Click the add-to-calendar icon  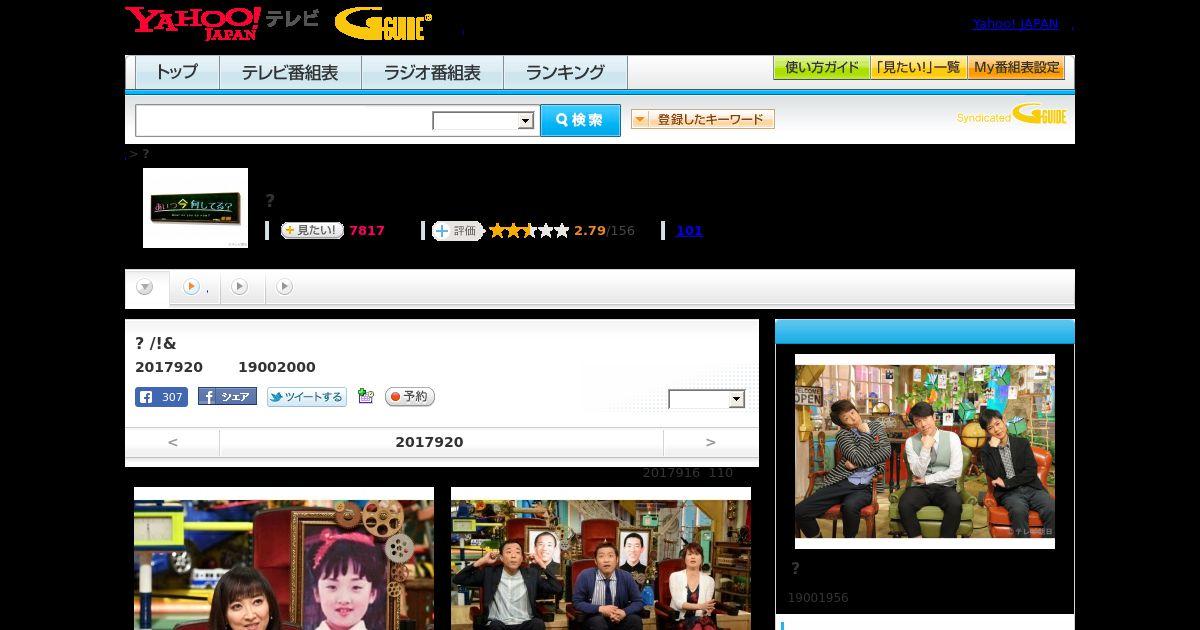tap(366, 397)
